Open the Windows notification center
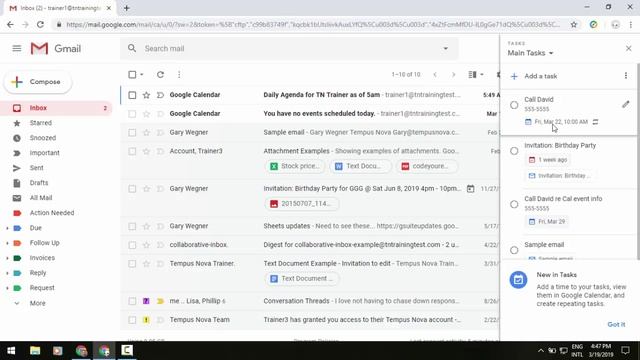Screen dimensions: 640x360 pyautogui.click(x=625, y=351)
